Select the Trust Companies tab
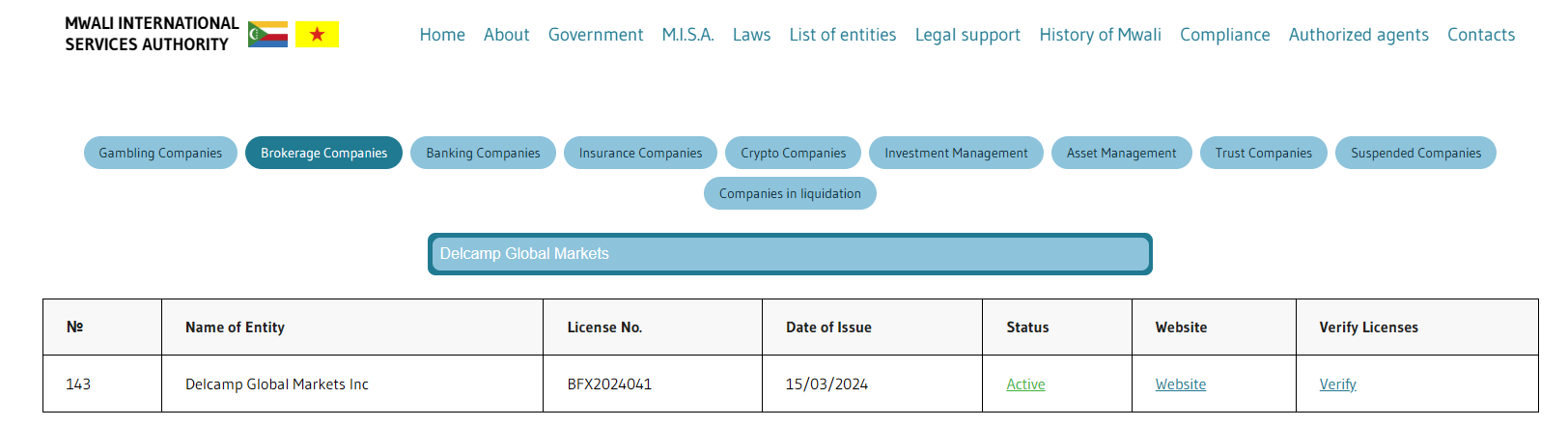Screen dimensions: 1568x427 pyautogui.click(x=1263, y=153)
